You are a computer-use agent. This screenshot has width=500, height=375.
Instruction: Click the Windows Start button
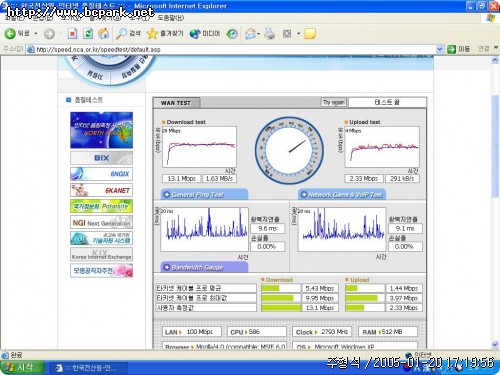22,367
